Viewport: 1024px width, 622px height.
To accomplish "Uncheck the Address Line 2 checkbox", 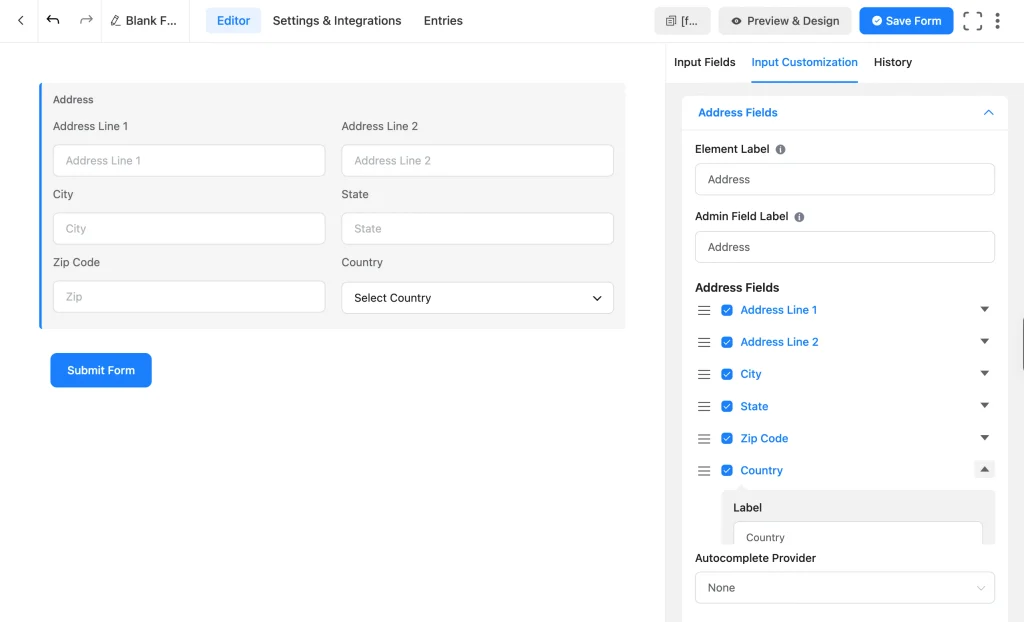I will click(x=727, y=342).
